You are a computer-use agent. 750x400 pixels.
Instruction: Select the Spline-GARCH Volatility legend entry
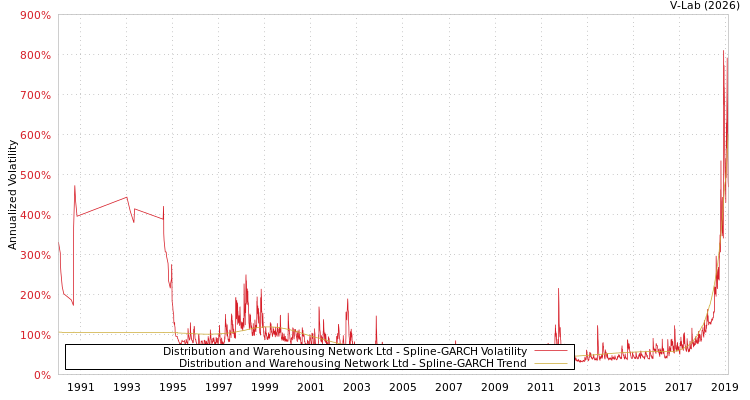click(345, 351)
